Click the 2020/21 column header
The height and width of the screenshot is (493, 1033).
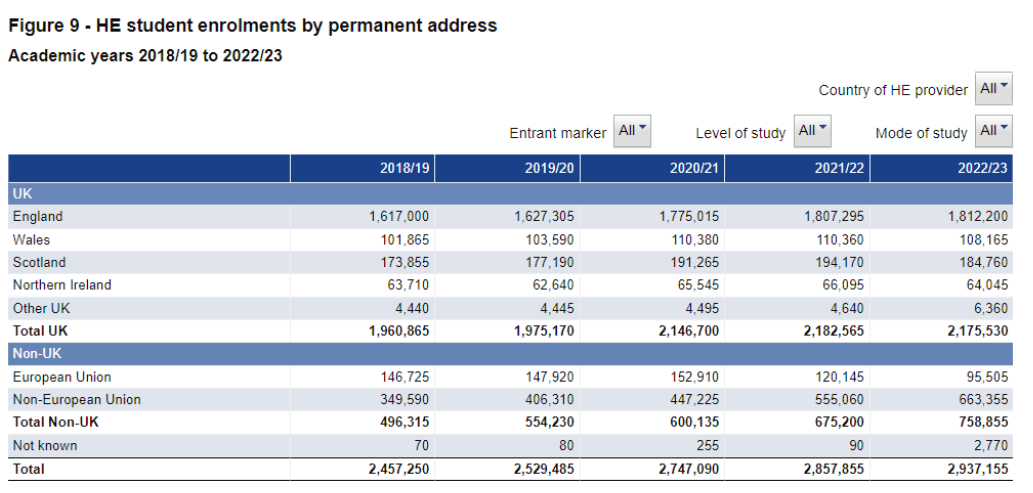pyautogui.click(x=694, y=169)
